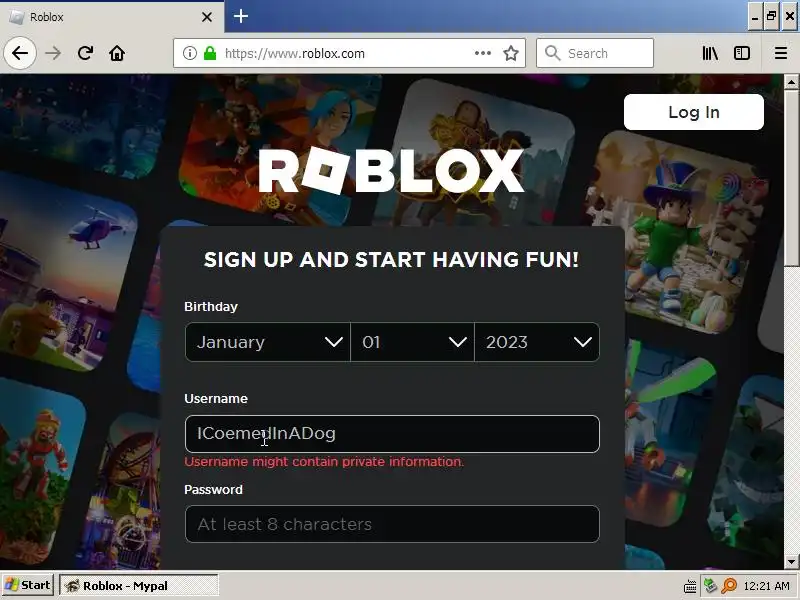Image resolution: width=800 pixels, height=600 pixels.
Task: Click the tray on-screen keyboard icon
Action: point(690,586)
